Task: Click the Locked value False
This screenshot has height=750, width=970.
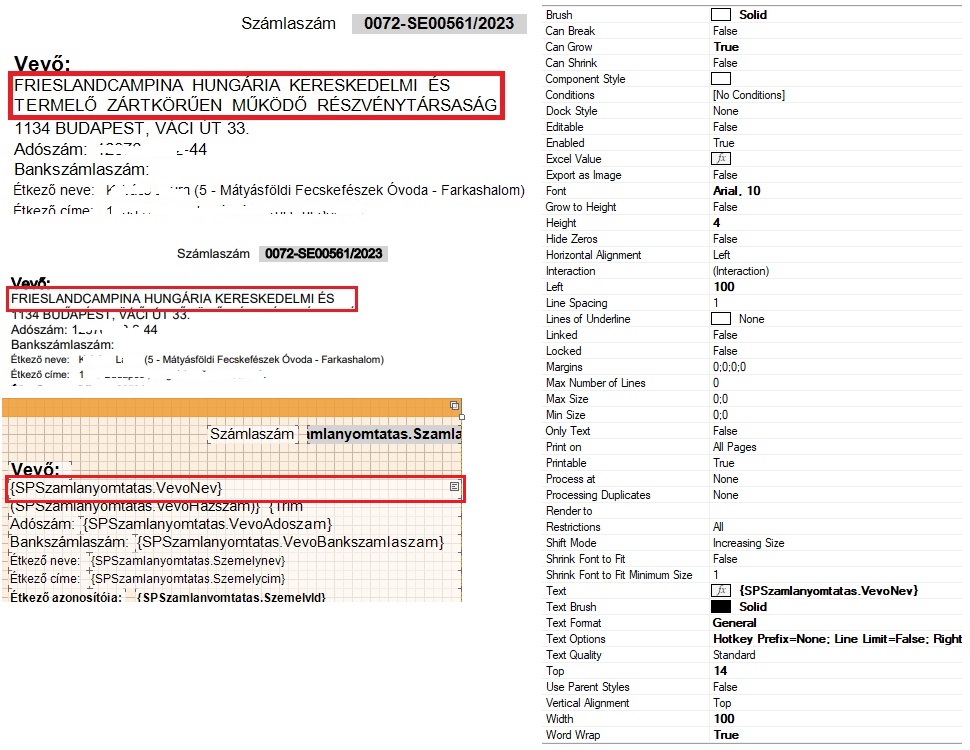Action: coord(725,351)
